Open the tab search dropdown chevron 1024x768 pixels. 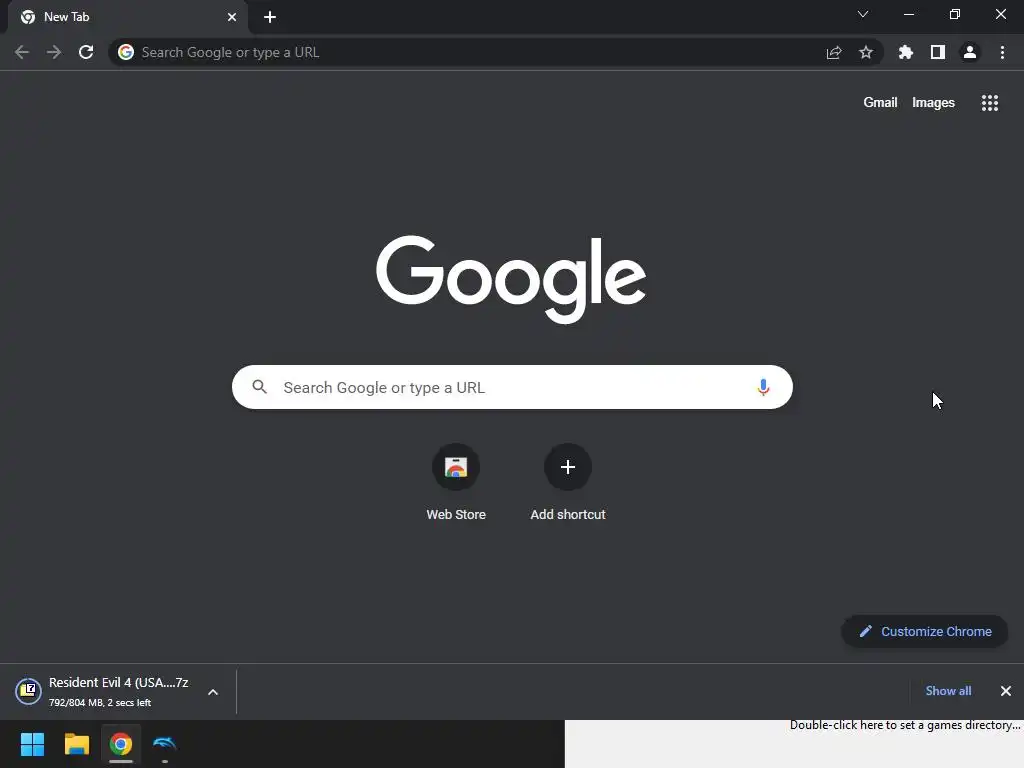coord(863,14)
